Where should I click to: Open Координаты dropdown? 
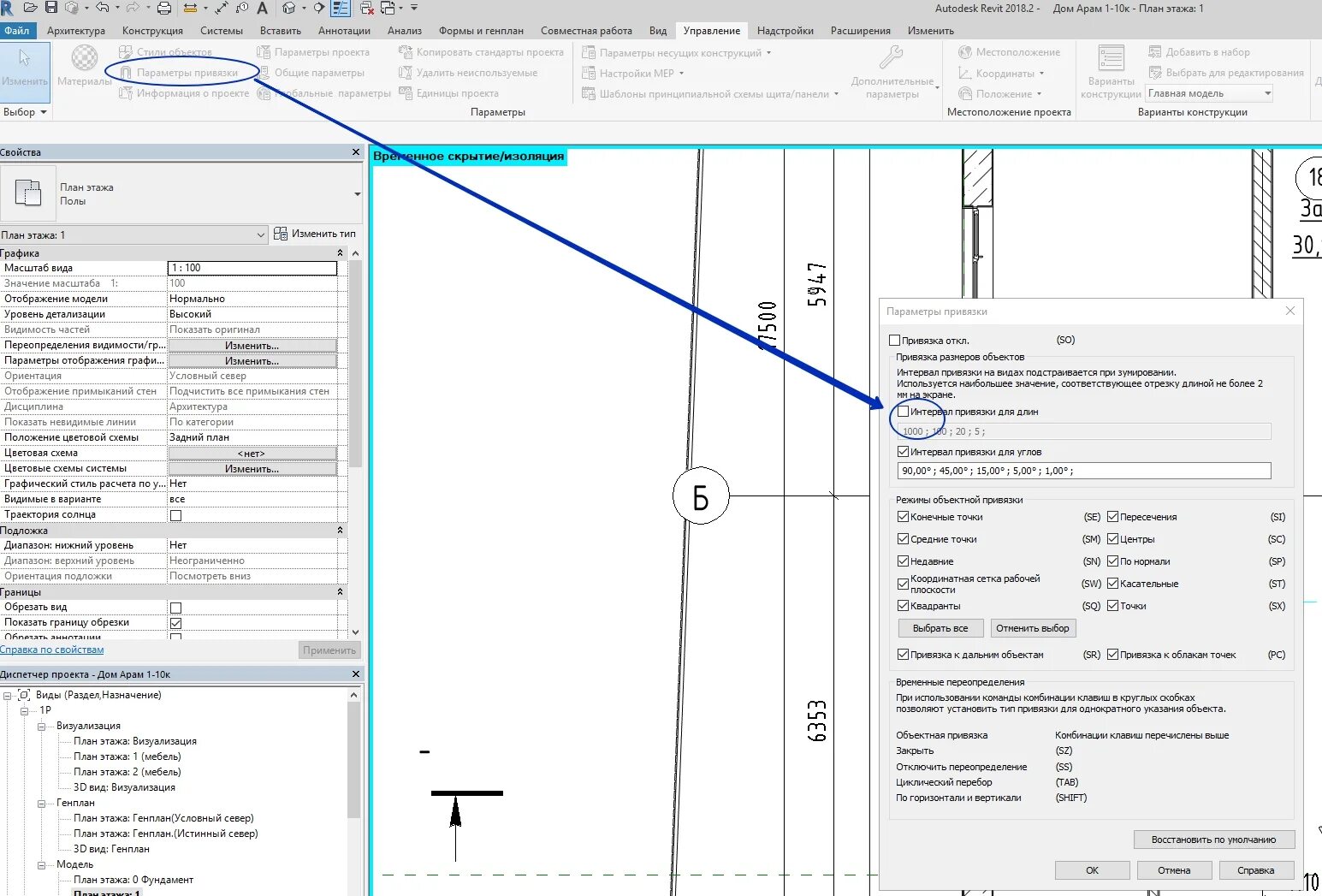click(x=1002, y=73)
